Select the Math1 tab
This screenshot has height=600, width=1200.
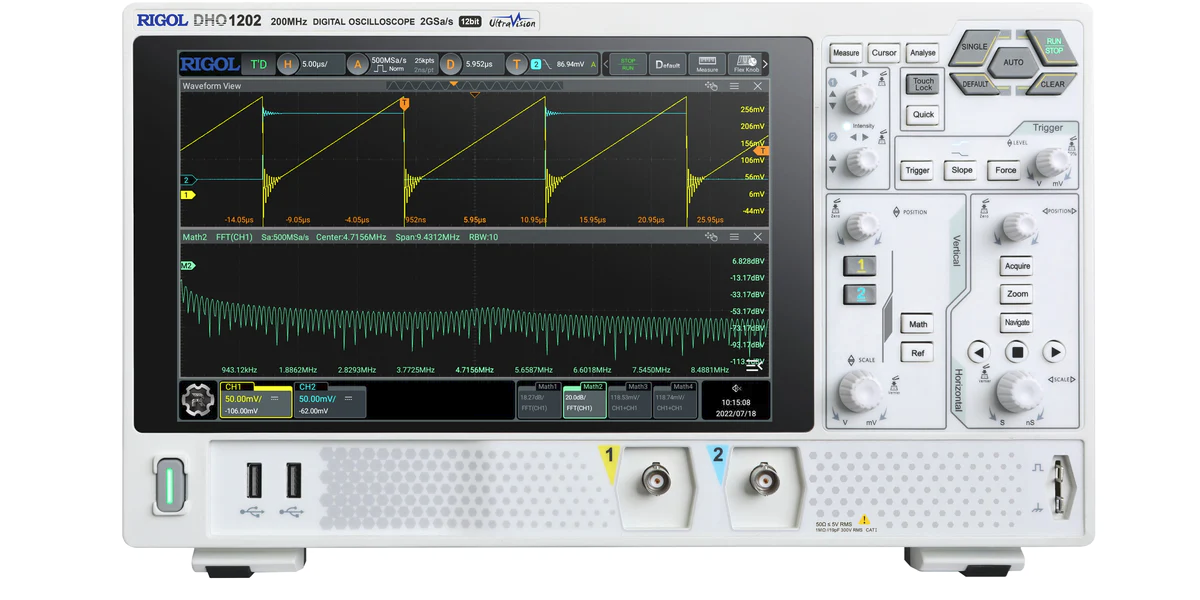(539, 400)
